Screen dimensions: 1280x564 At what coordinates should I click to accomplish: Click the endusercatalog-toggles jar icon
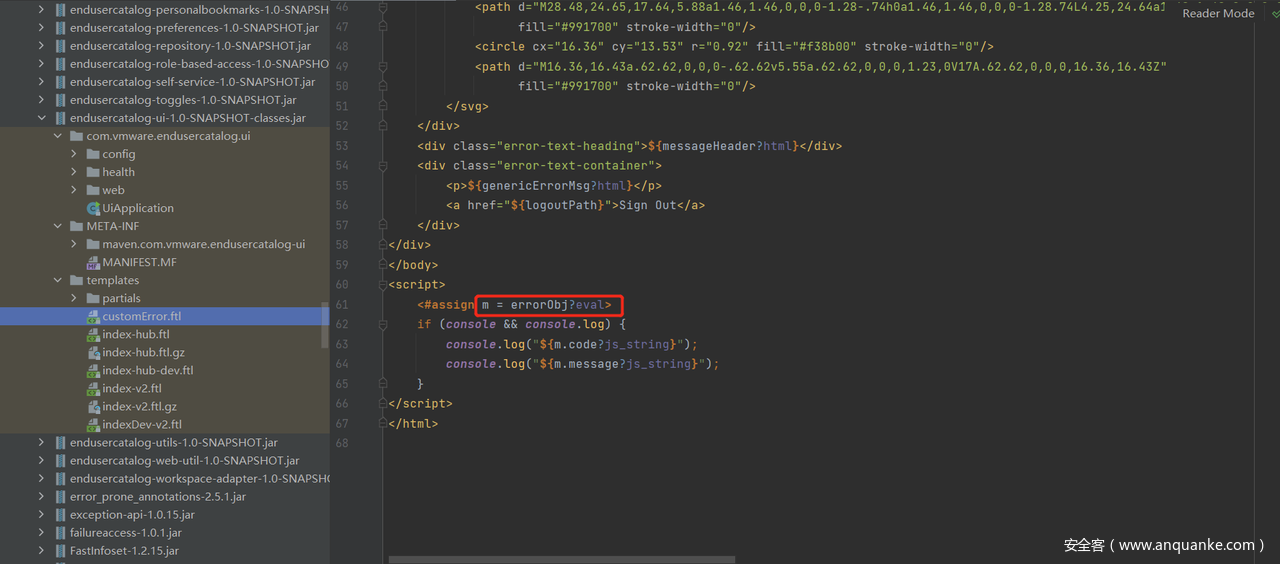[61, 100]
